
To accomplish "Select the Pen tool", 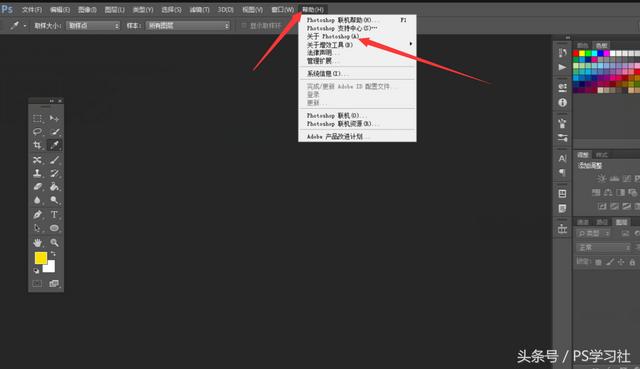I will coord(37,215).
